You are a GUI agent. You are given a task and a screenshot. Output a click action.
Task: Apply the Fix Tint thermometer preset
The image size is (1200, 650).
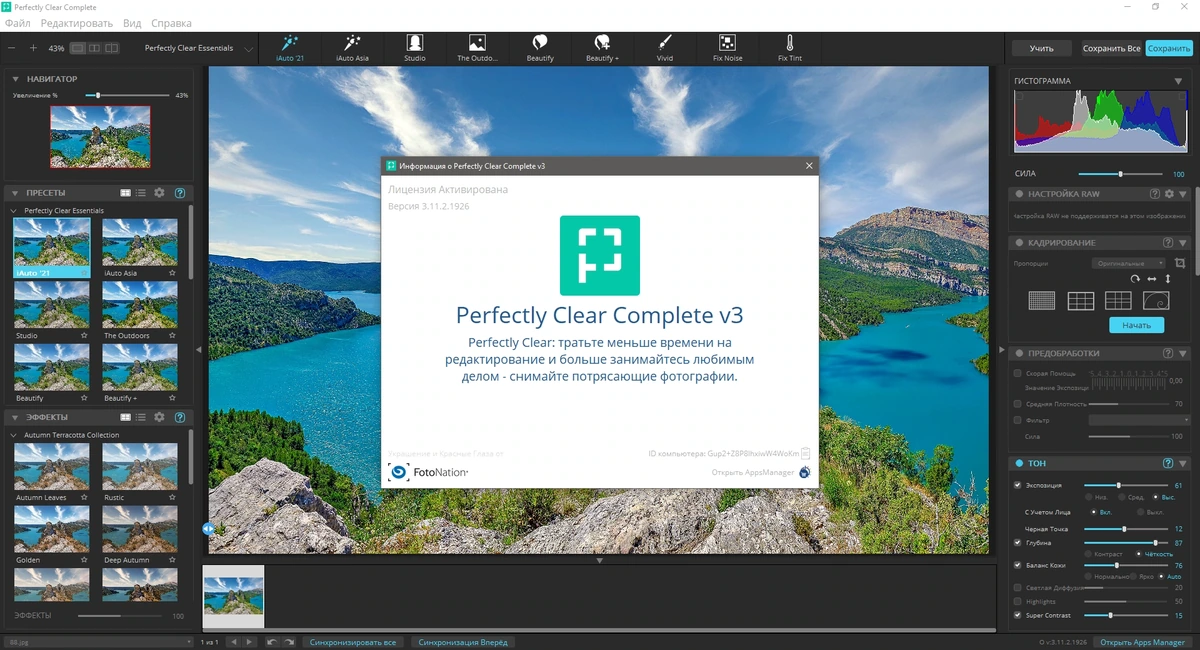(x=790, y=47)
